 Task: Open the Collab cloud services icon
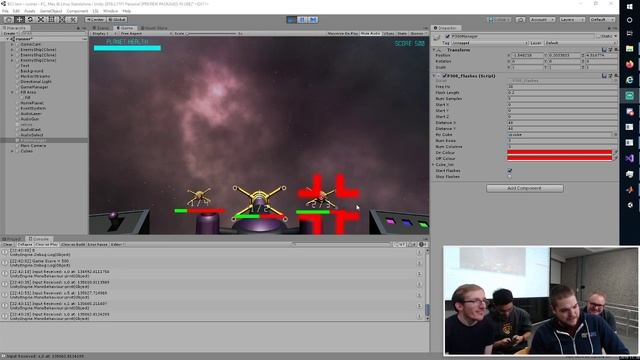coord(520,19)
